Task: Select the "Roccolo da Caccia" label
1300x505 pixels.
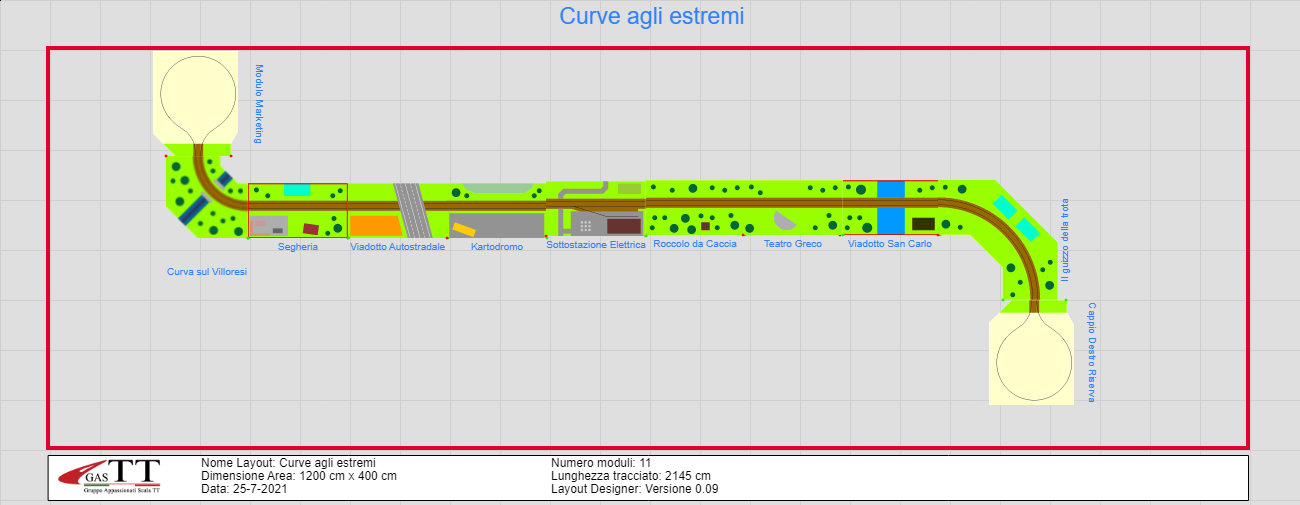Action: (x=694, y=244)
